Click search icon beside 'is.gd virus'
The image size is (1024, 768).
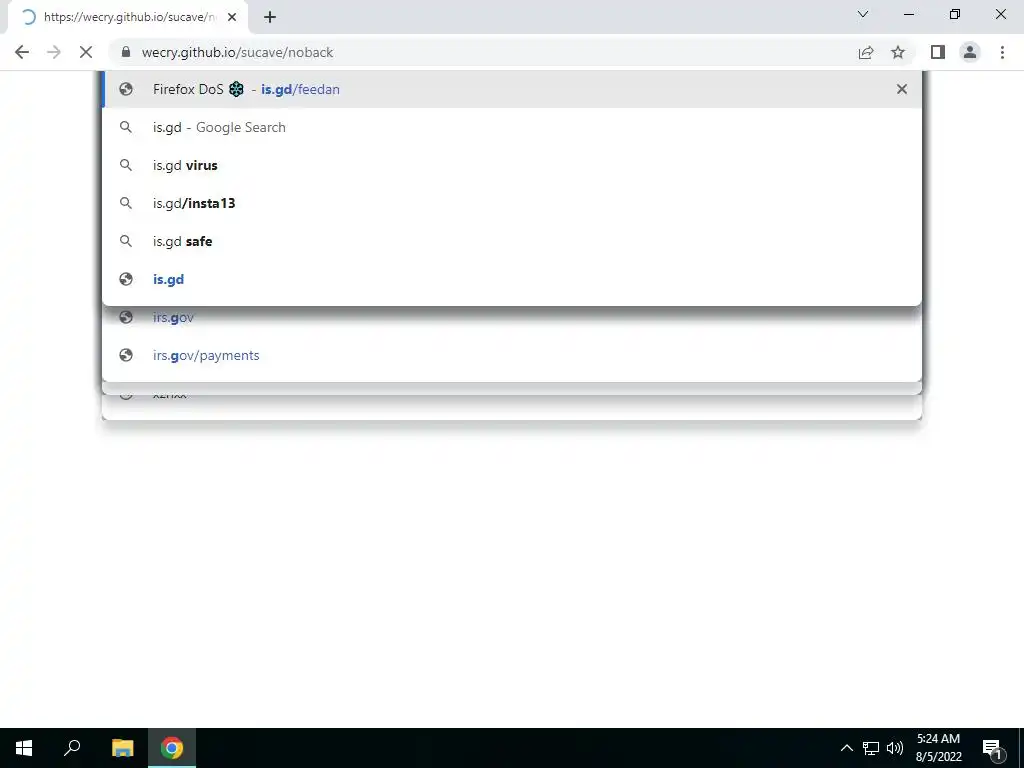126,165
